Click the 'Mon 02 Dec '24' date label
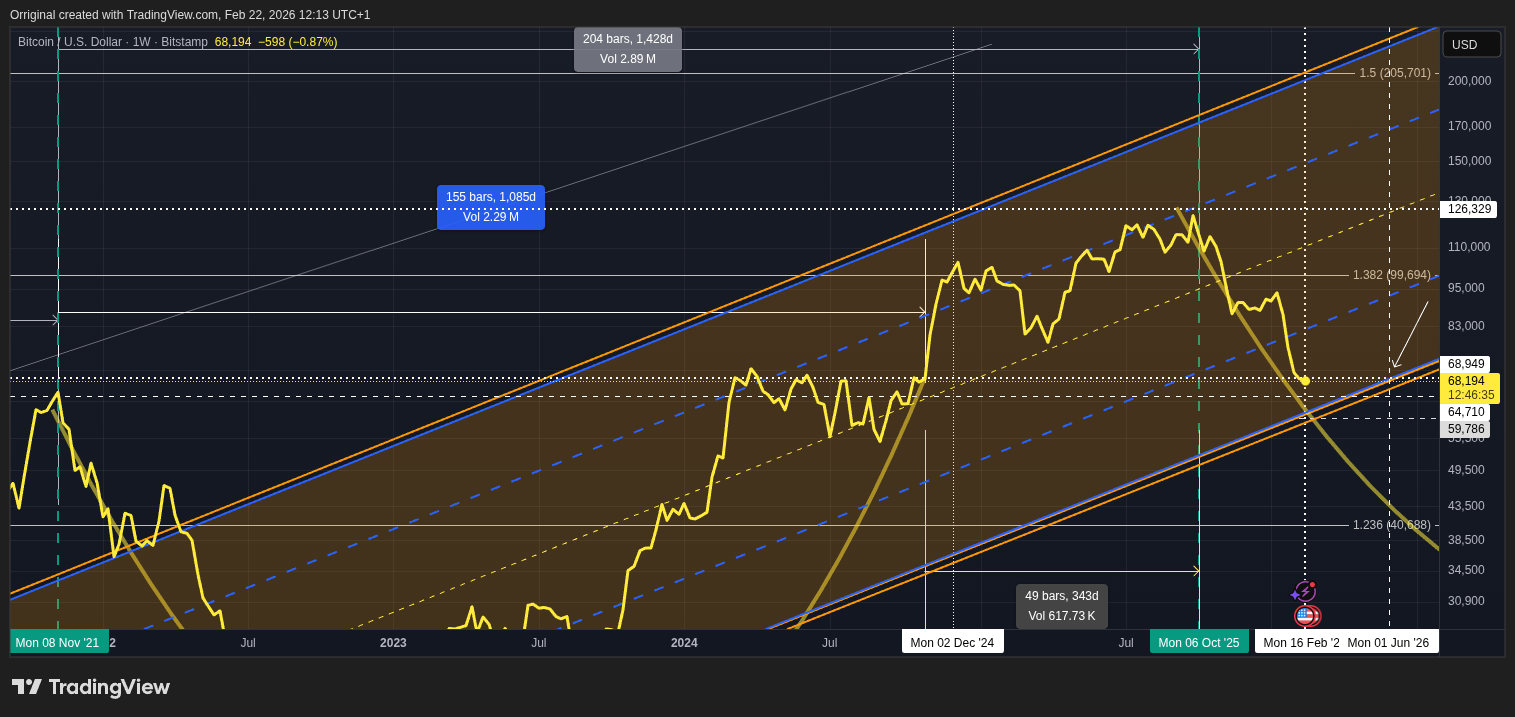Image resolution: width=1515 pixels, height=717 pixels. [952, 642]
